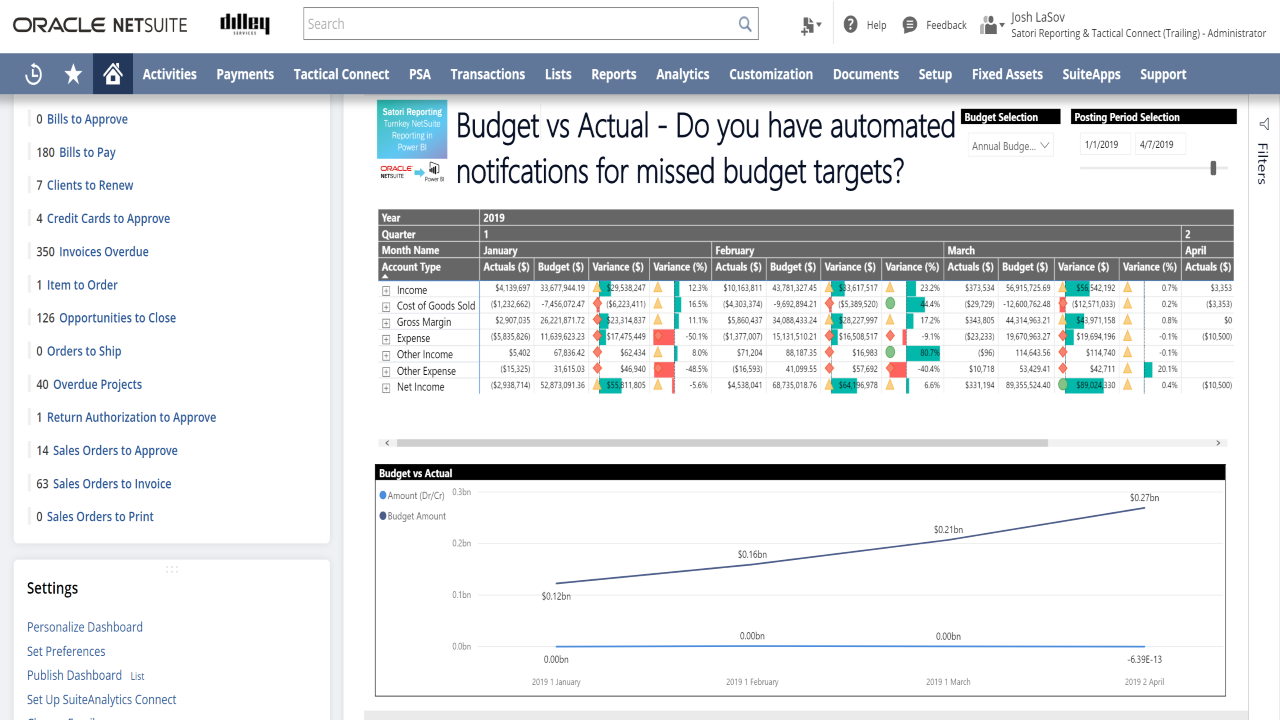Open the Recent Records clock icon
The image size is (1280, 720).
point(33,74)
